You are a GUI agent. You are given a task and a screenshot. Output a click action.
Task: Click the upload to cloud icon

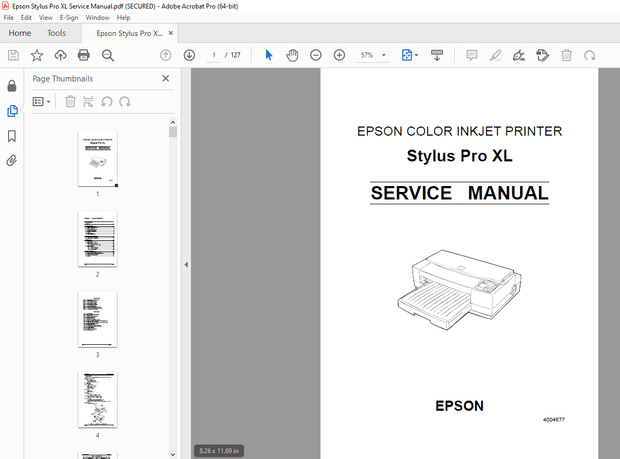(x=60, y=55)
